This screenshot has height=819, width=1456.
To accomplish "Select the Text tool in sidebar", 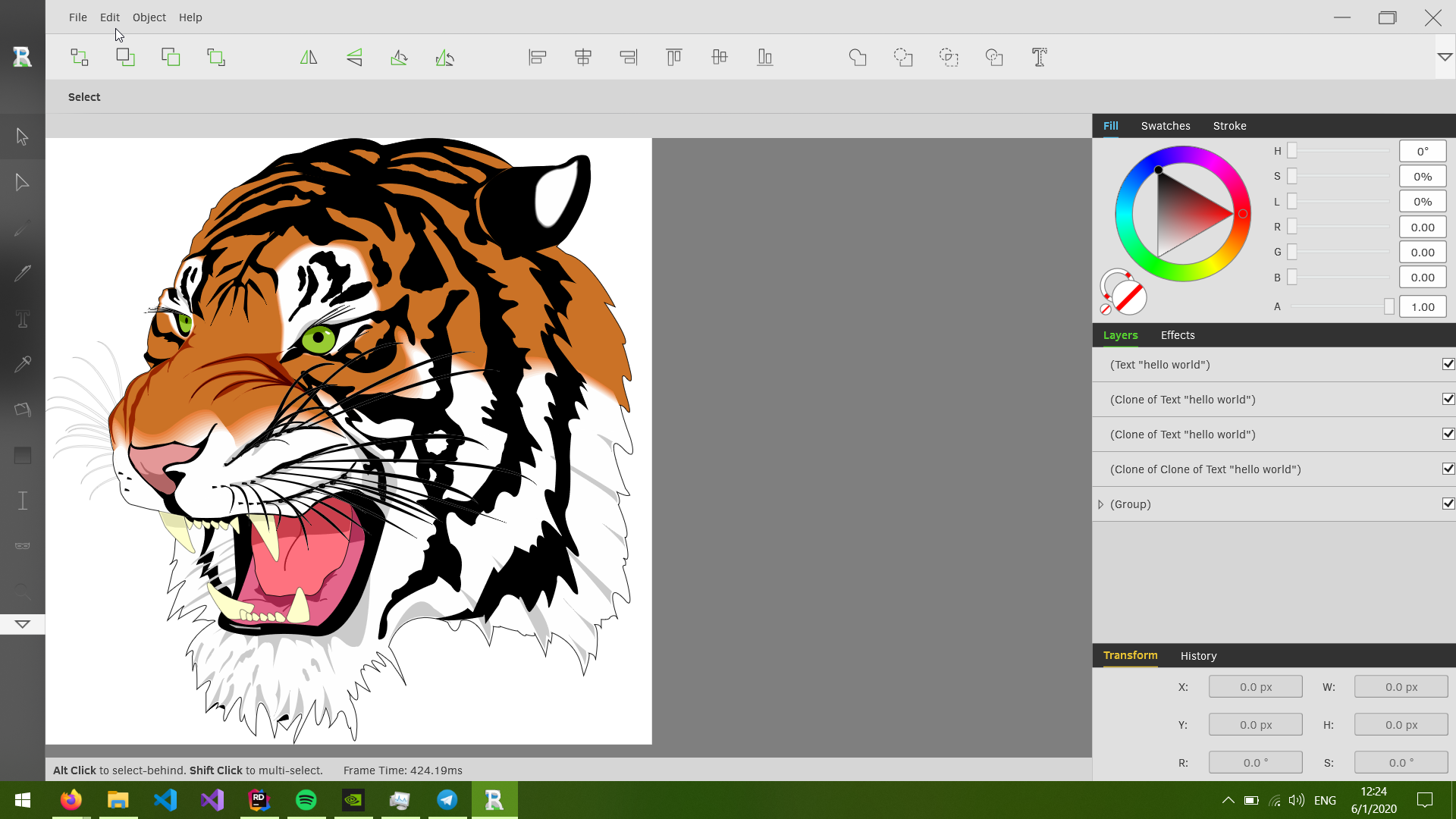I will (22, 319).
